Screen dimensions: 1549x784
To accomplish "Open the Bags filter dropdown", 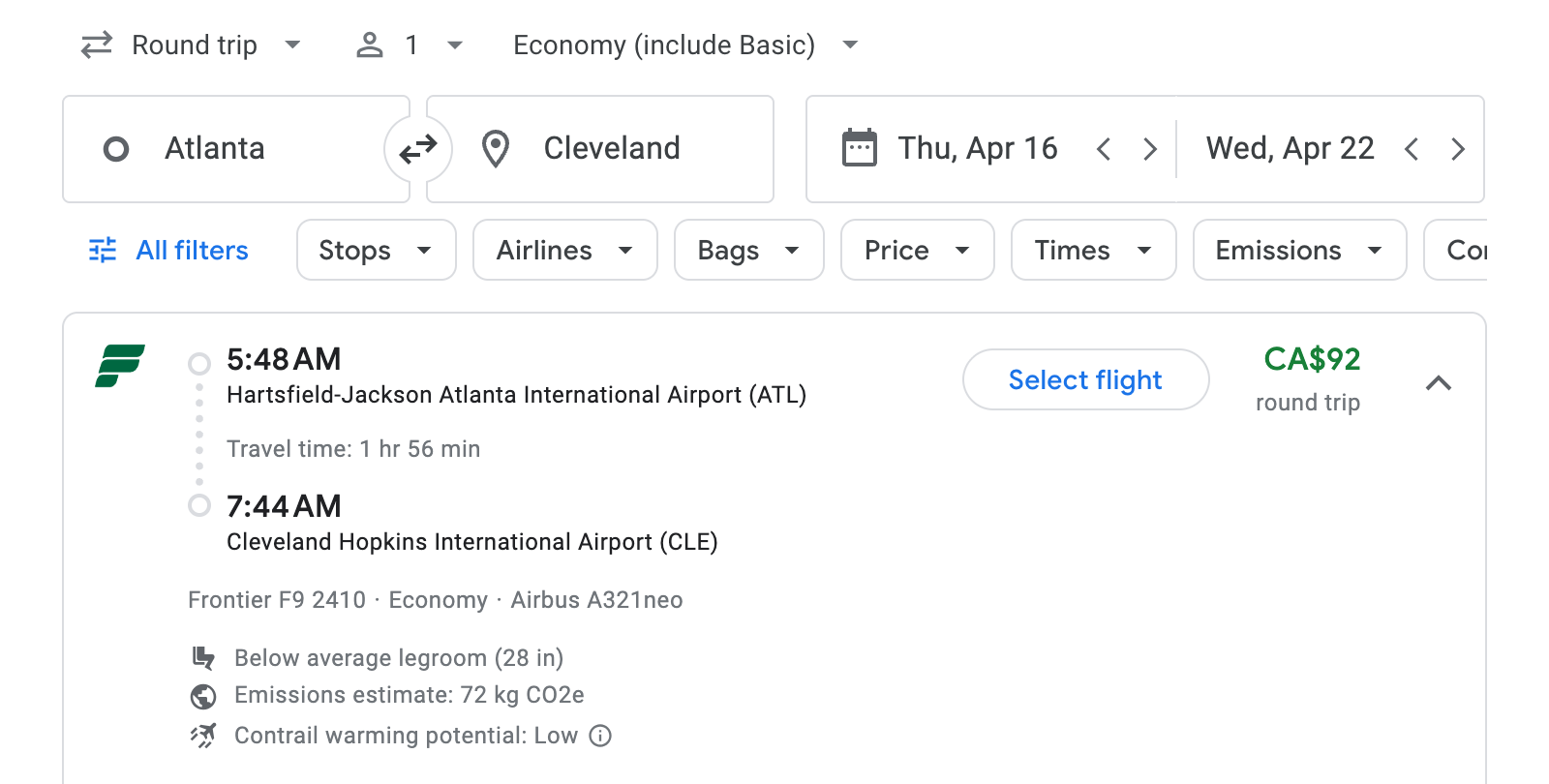I will pyautogui.click(x=748, y=250).
